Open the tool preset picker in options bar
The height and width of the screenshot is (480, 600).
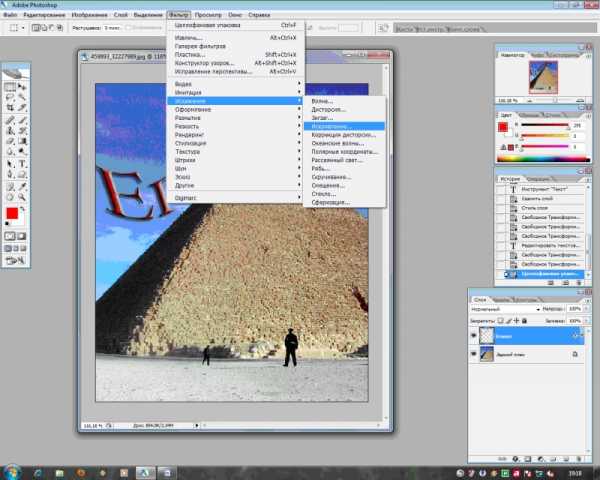click(x=16, y=28)
